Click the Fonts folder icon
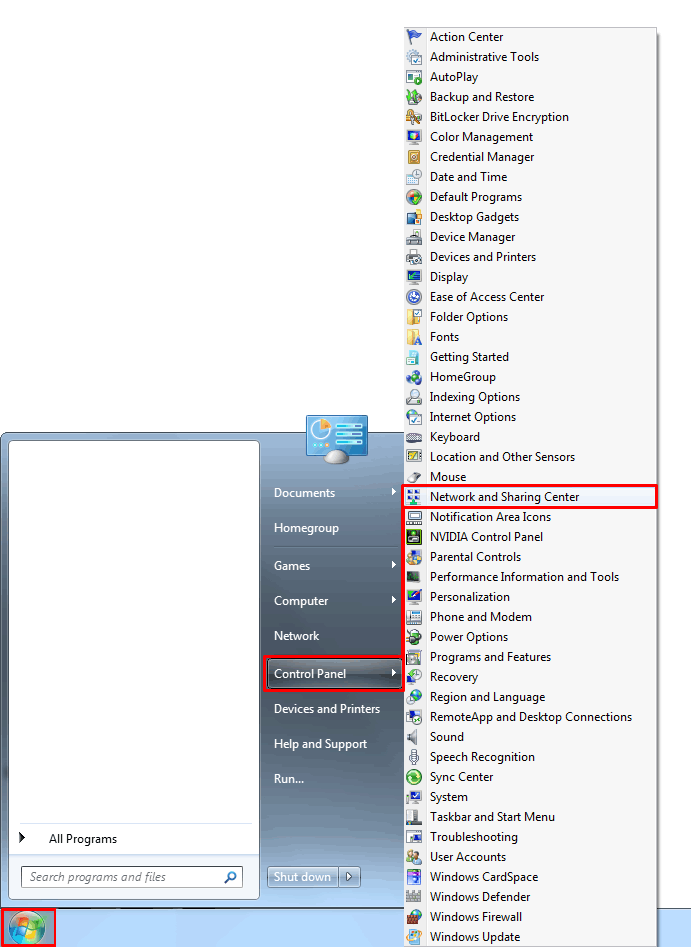The width and height of the screenshot is (691, 947). [x=414, y=336]
